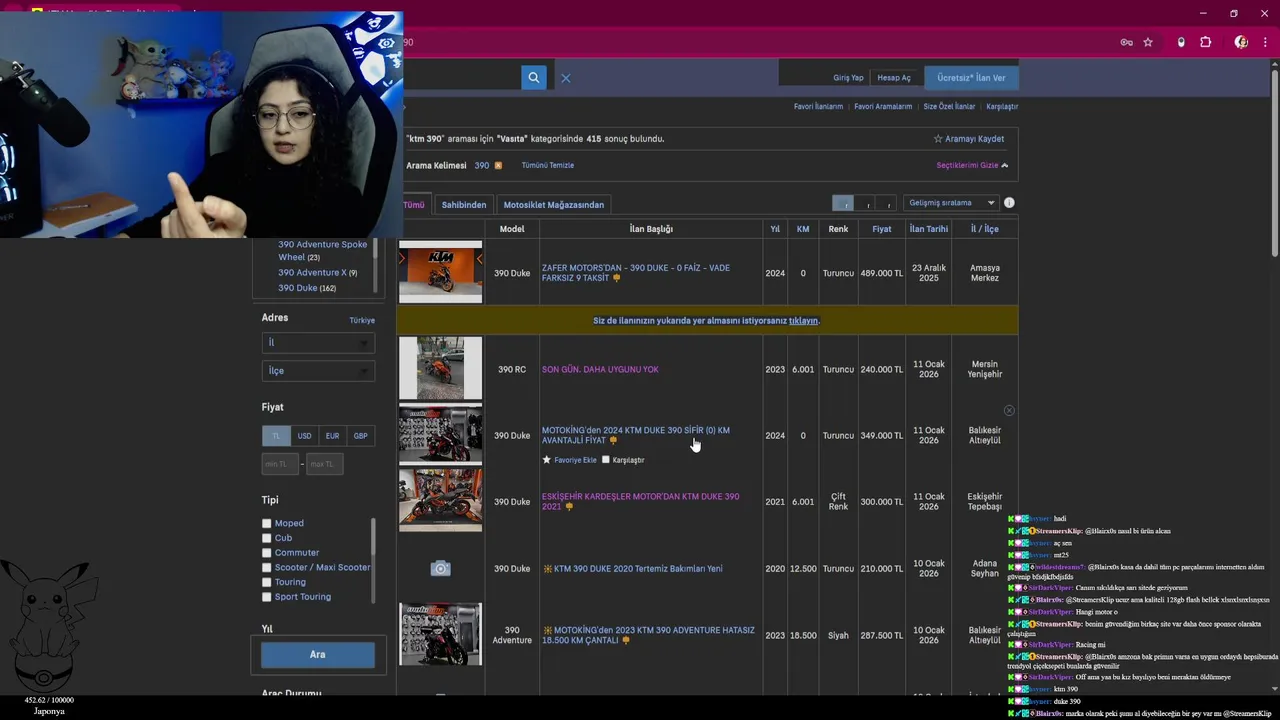Switch to the Motosiklet Mağazasından tab

point(554,205)
